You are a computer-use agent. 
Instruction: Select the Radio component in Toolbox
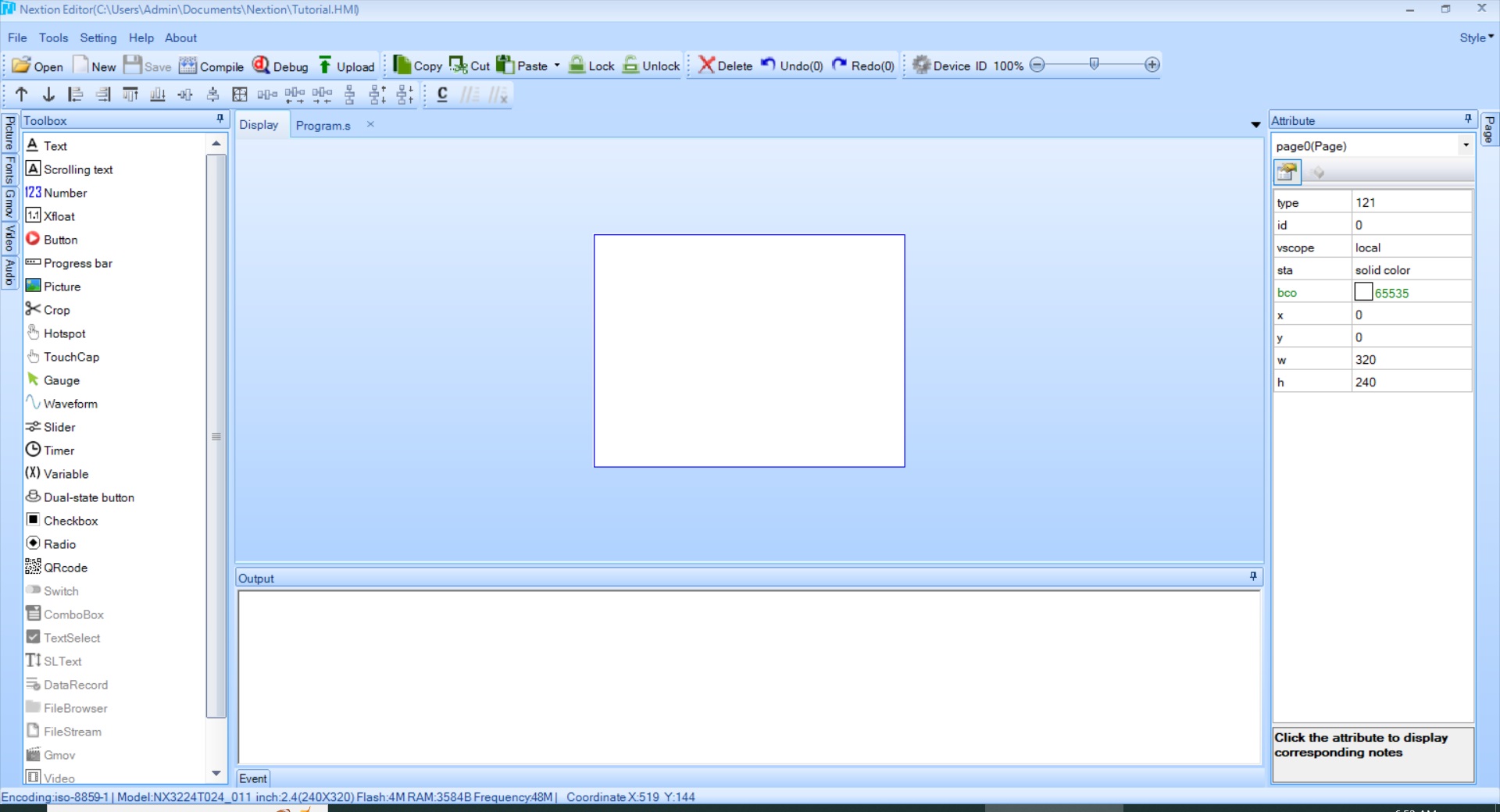point(59,544)
